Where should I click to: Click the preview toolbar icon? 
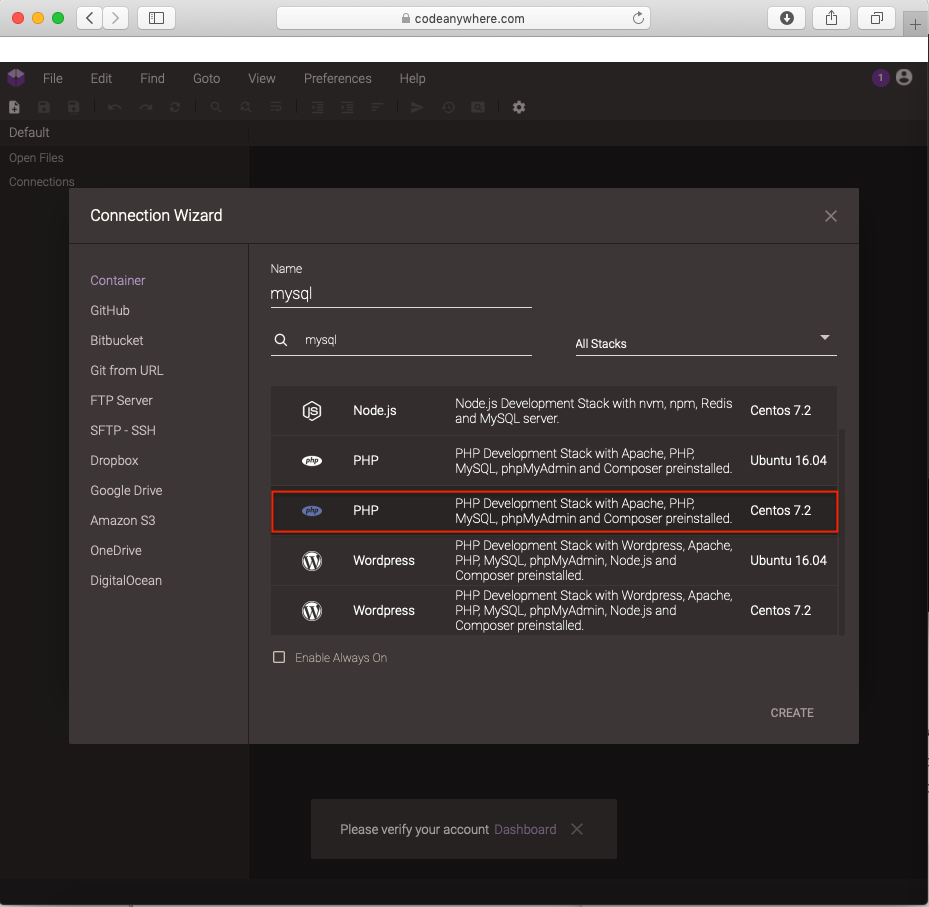click(x=478, y=107)
